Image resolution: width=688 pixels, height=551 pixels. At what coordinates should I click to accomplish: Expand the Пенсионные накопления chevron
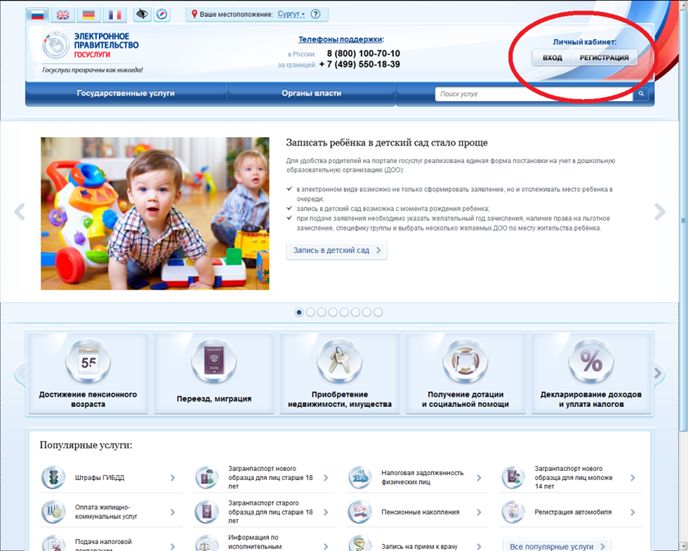[x=479, y=512]
